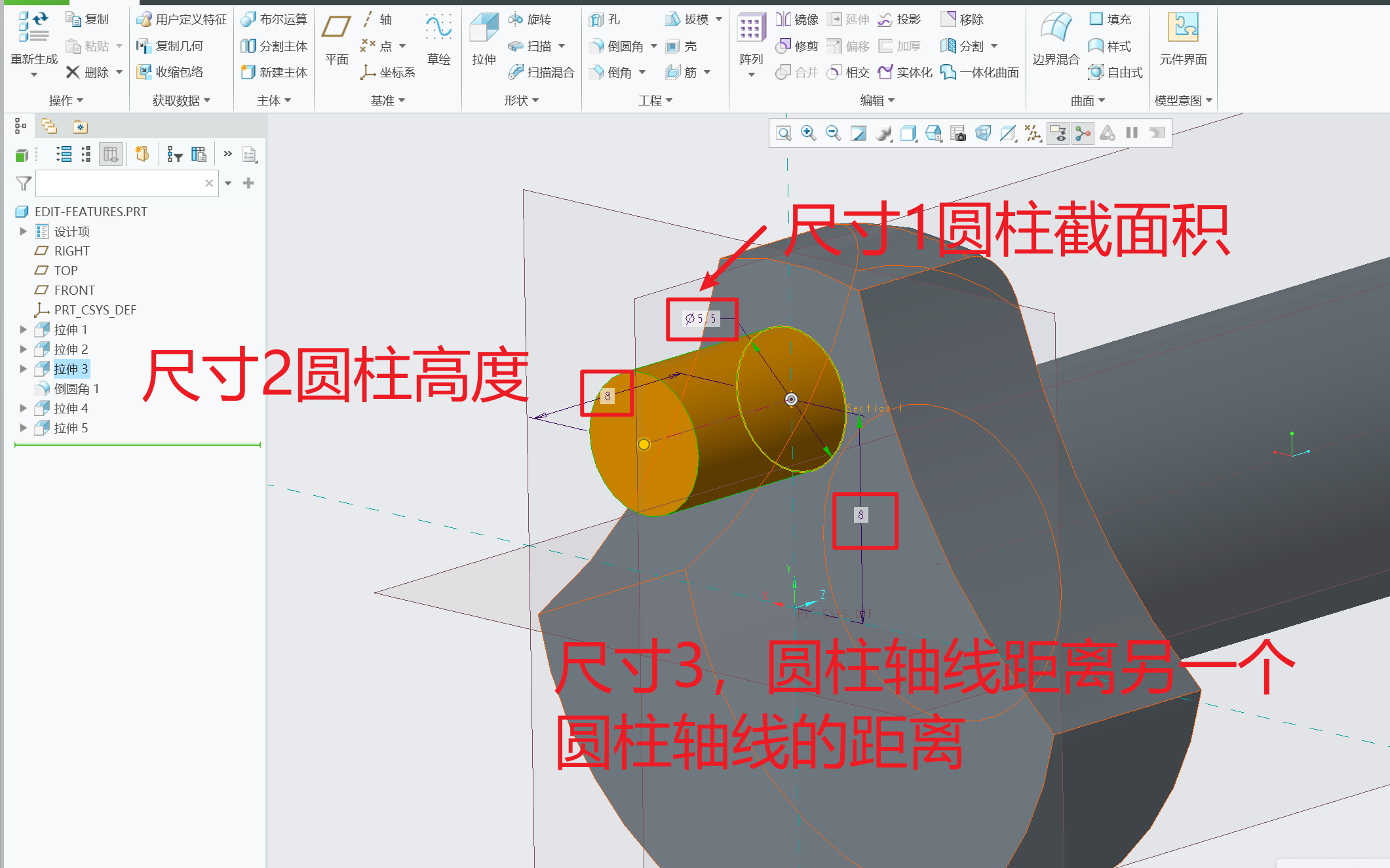The image size is (1390, 868).
Task: Click the model tree search input field
Action: click(119, 183)
